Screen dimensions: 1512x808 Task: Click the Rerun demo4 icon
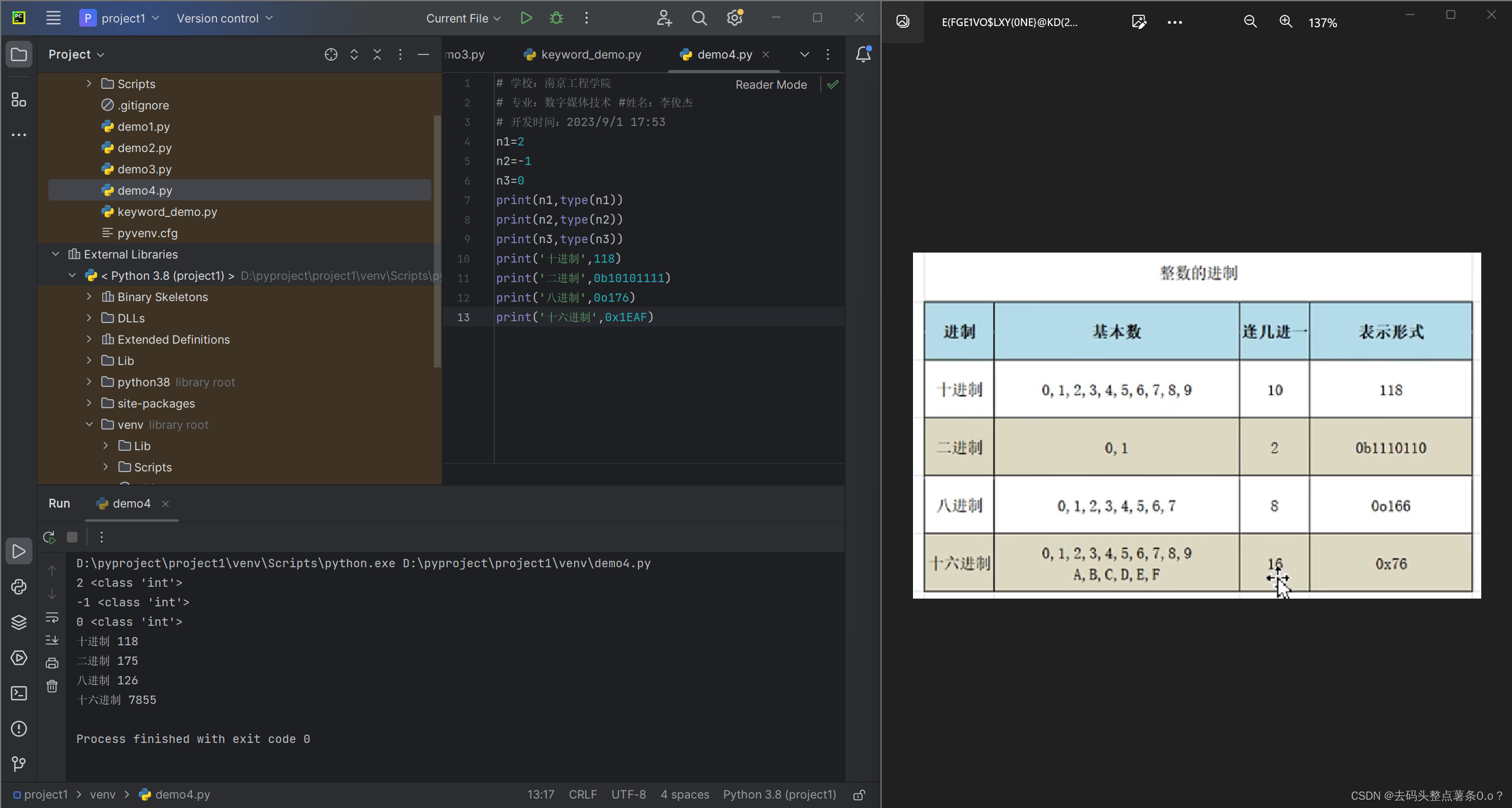(50, 537)
